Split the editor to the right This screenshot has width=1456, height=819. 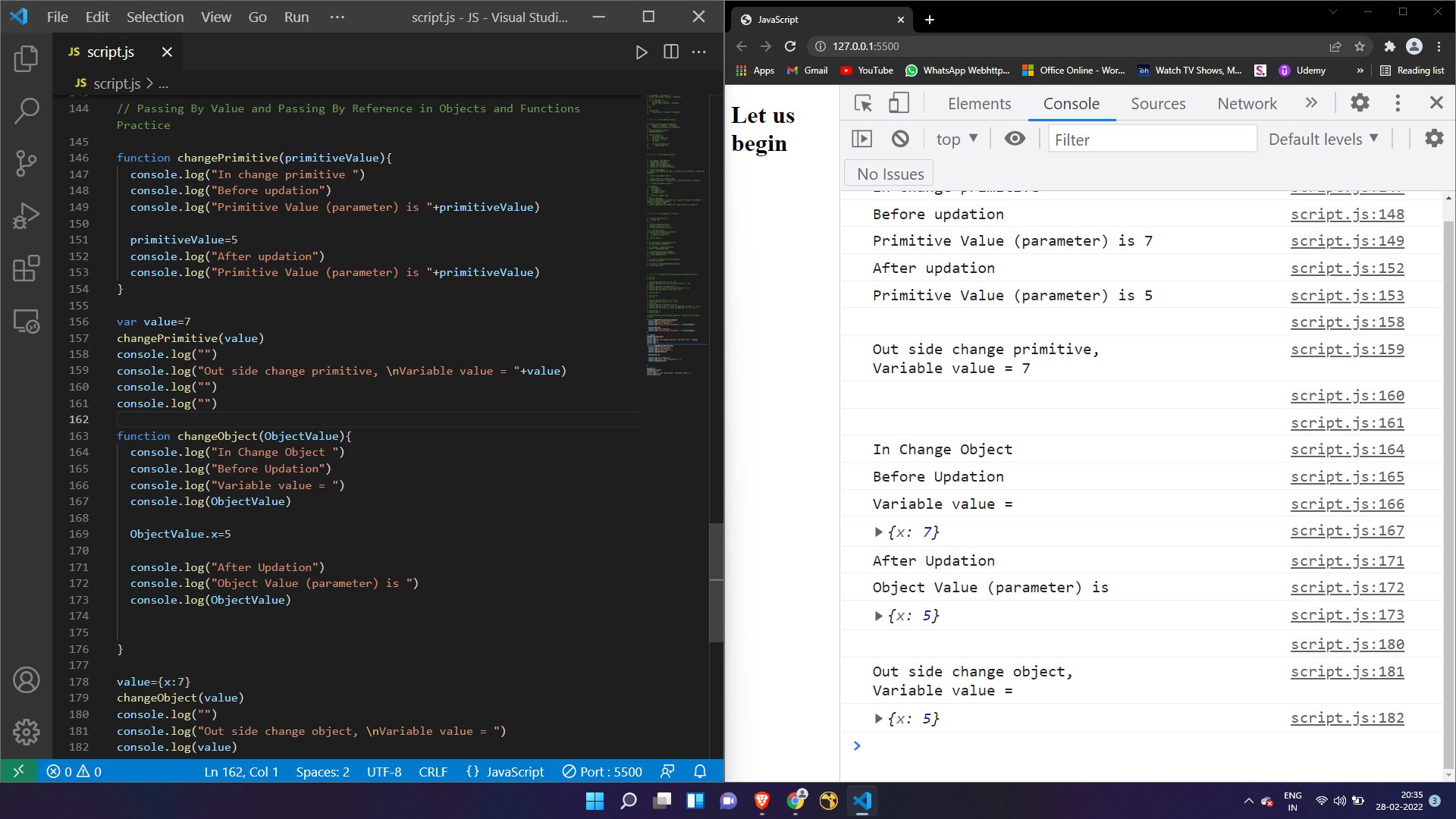tap(670, 52)
